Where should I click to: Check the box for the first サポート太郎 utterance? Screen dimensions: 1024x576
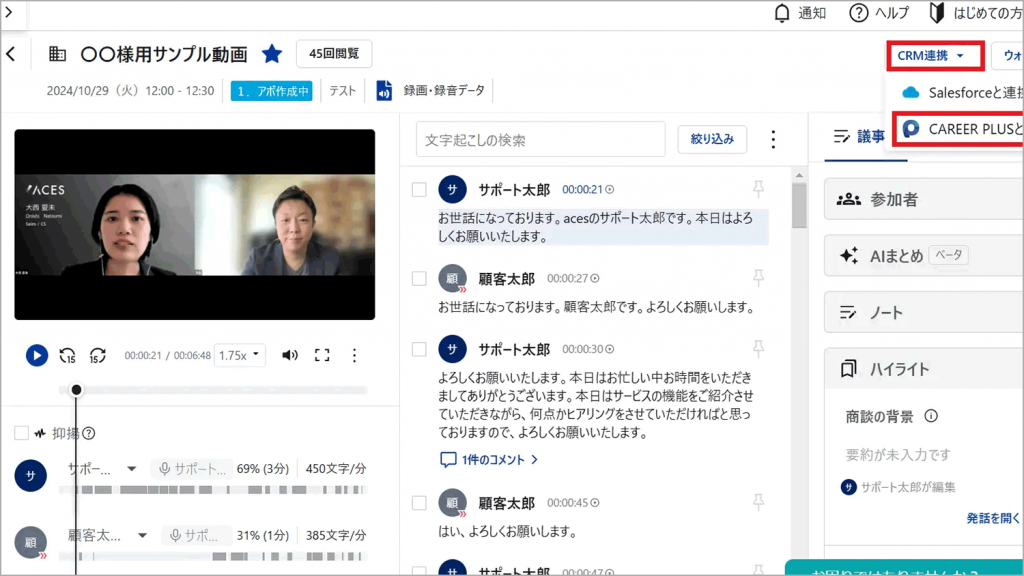click(x=420, y=189)
